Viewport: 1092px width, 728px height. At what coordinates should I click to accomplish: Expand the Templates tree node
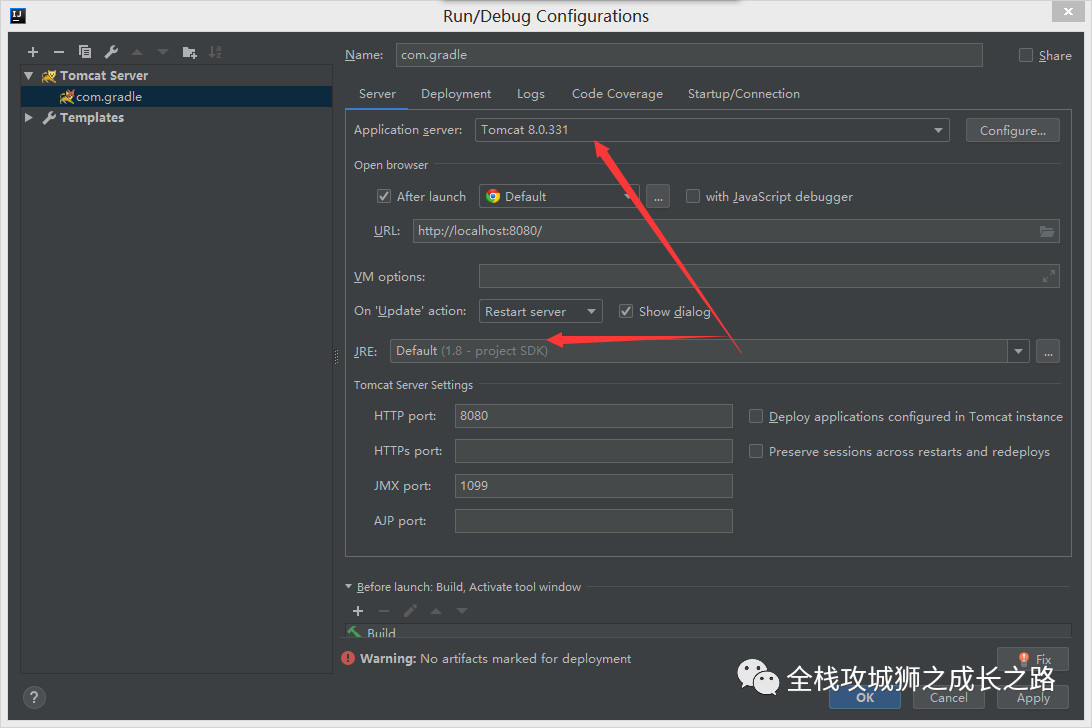tap(29, 118)
